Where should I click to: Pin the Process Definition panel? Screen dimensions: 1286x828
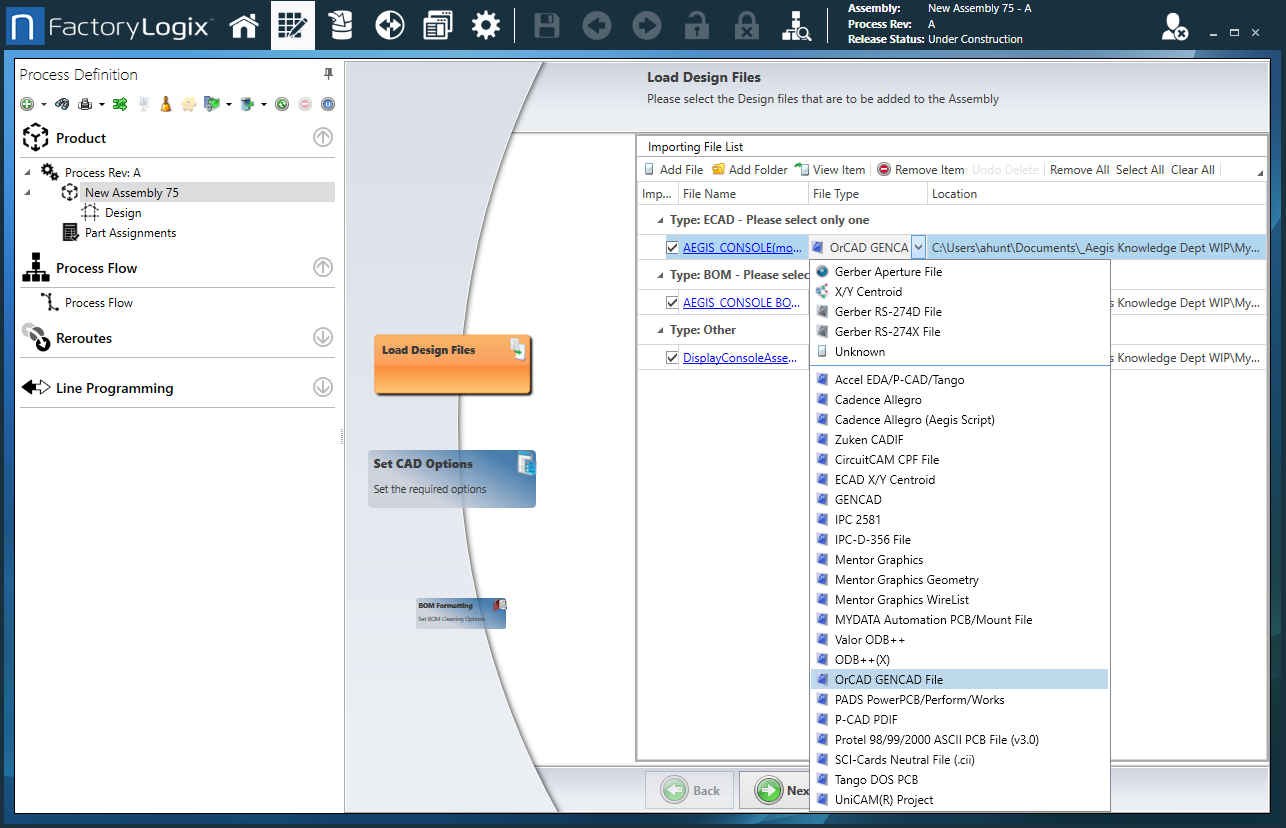[328, 74]
